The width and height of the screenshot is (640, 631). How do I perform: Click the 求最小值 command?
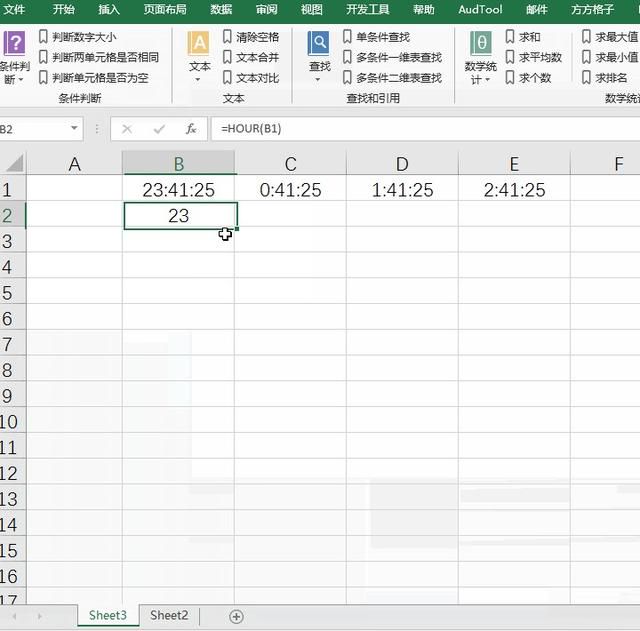click(x=610, y=57)
